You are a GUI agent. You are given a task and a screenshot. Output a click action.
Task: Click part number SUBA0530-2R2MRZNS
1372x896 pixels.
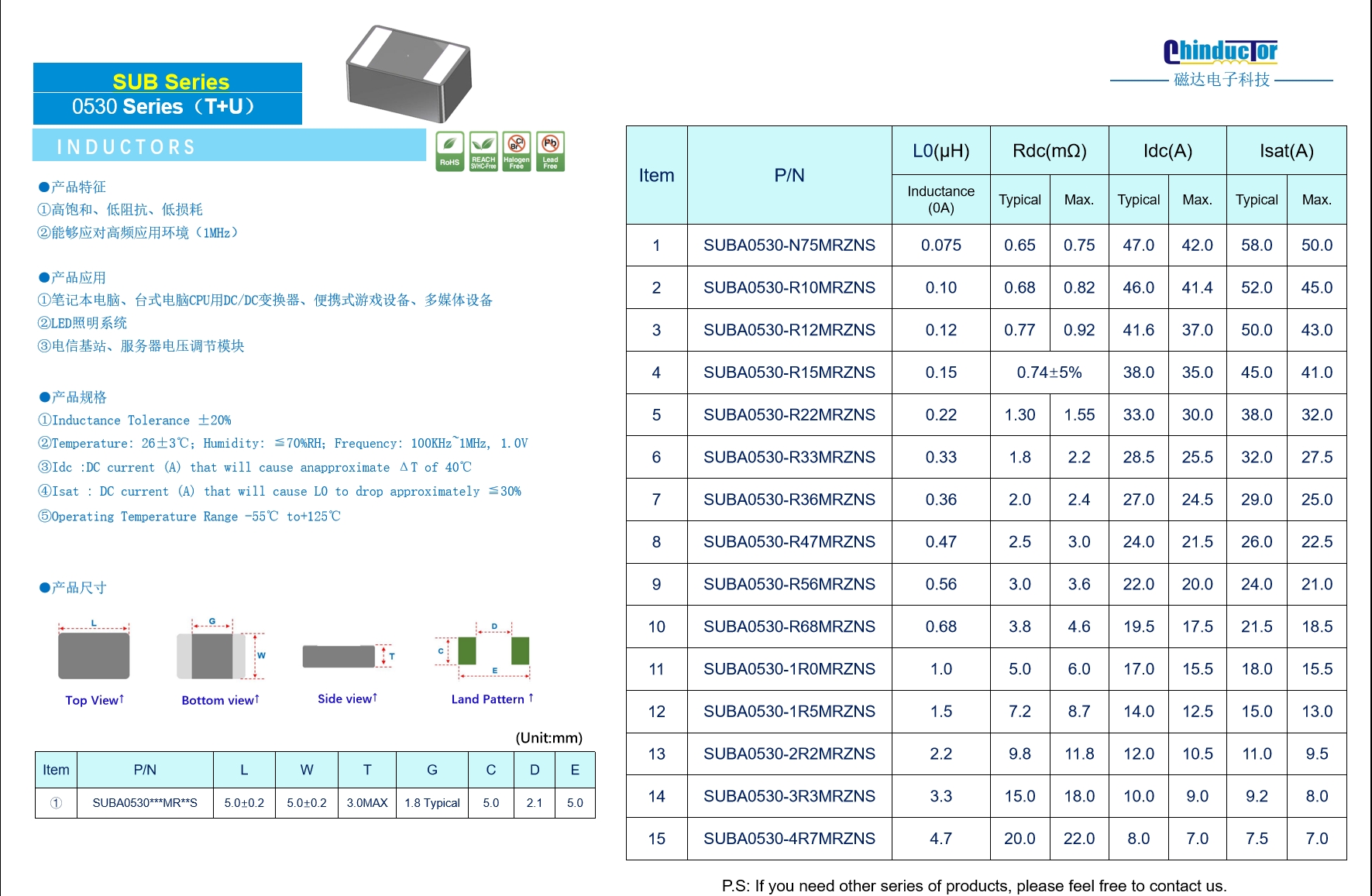789,754
